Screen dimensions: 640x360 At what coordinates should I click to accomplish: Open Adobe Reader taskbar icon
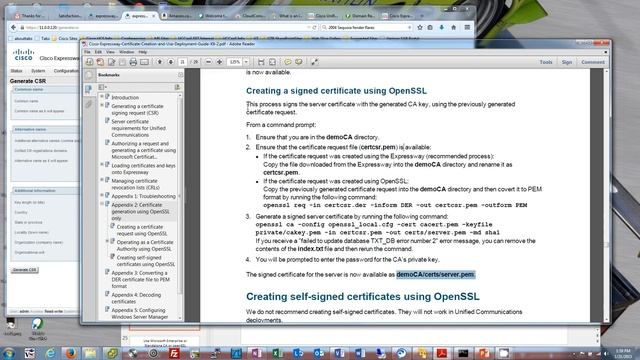(442, 353)
